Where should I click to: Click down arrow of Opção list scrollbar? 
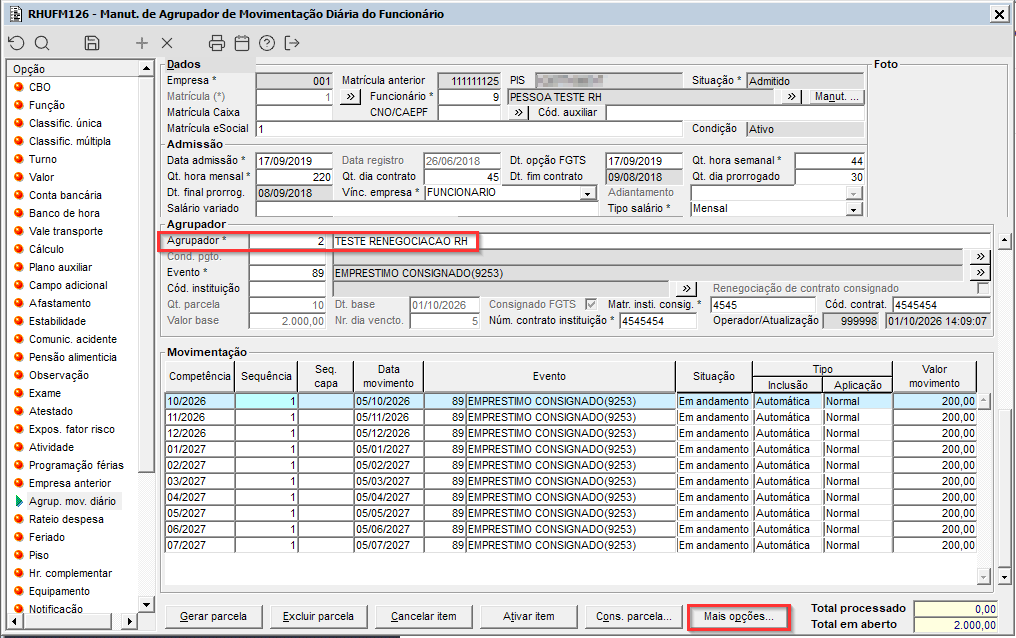click(146, 605)
